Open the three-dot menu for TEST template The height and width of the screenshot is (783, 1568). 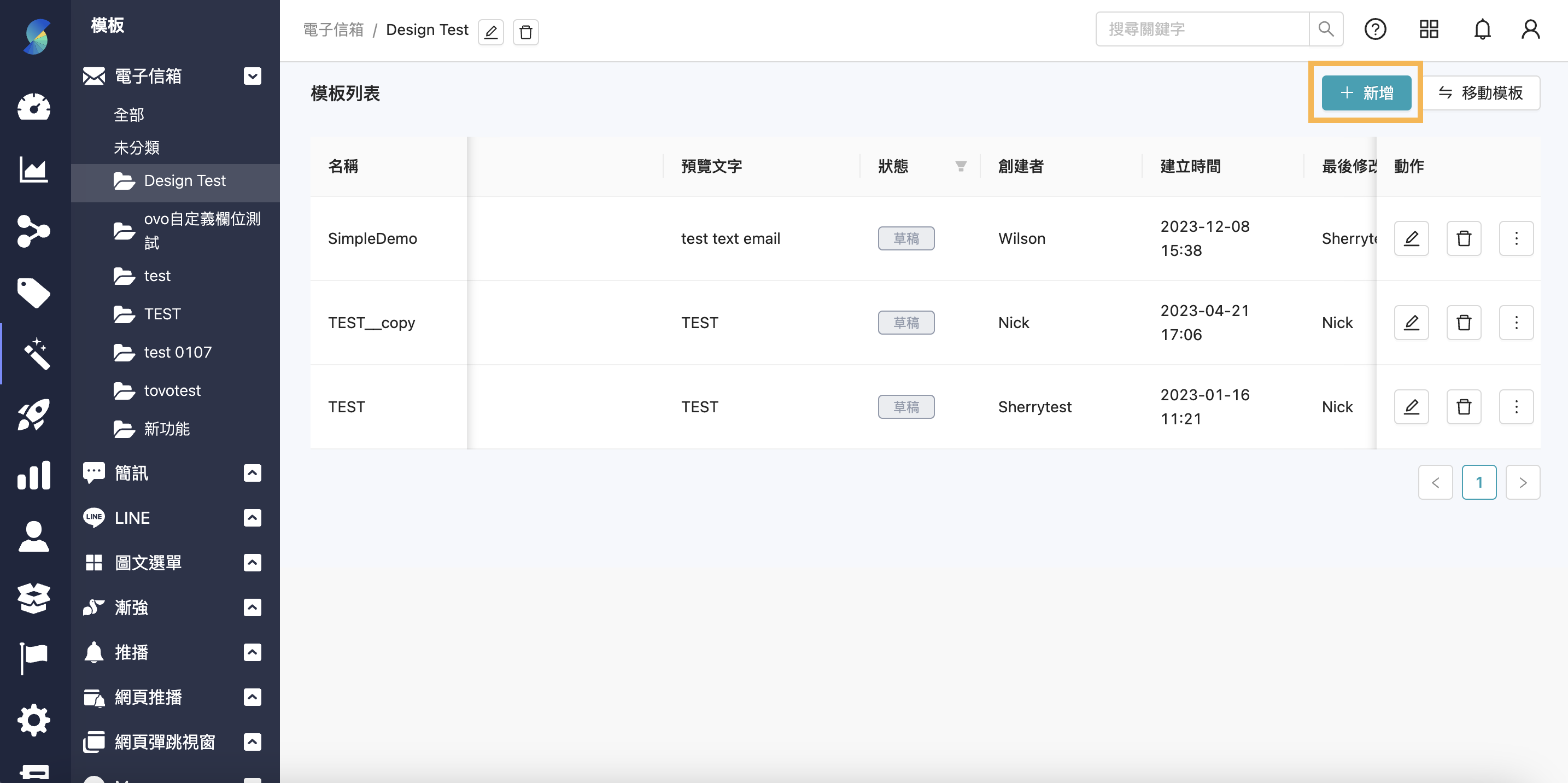tap(1516, 406)
